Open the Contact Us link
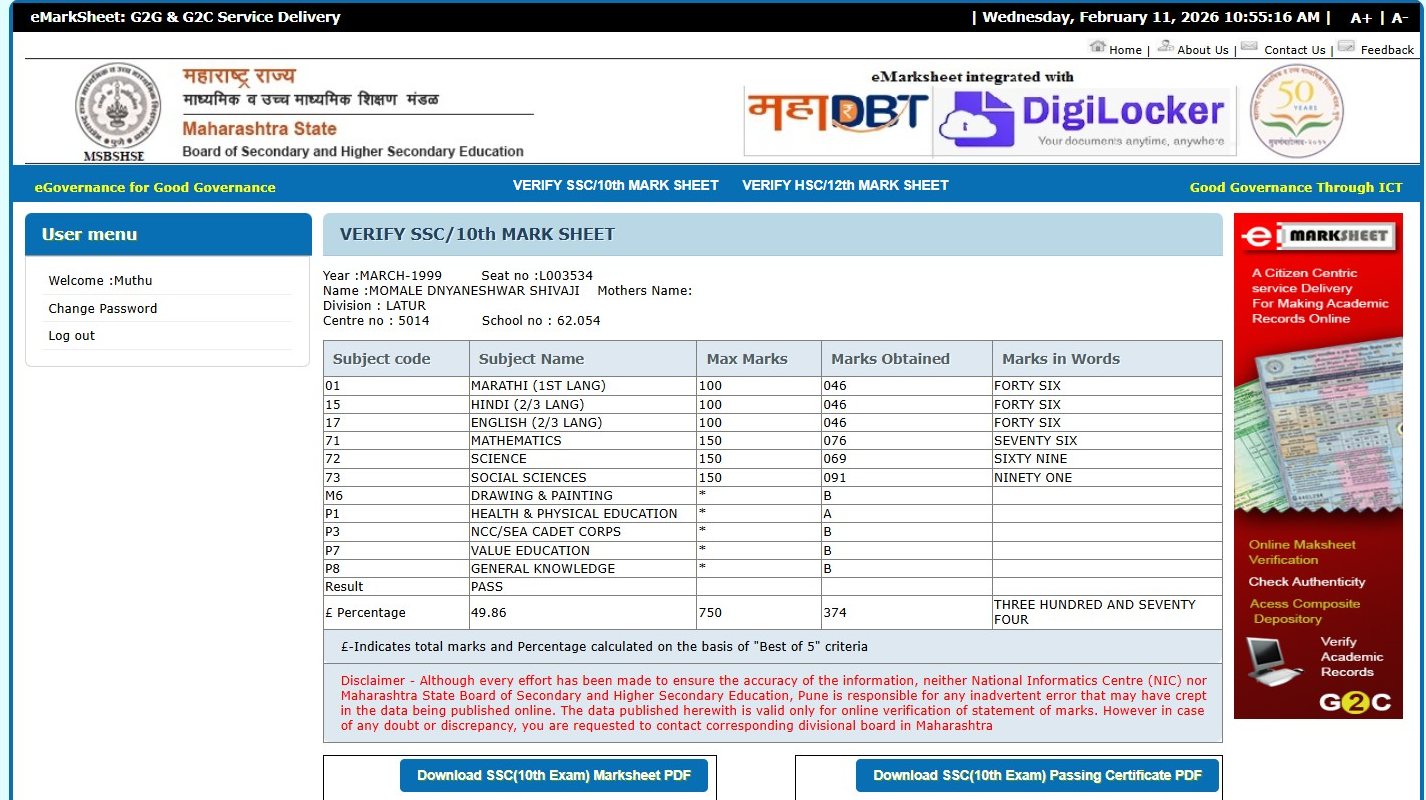 click(x=1294, y=50)
